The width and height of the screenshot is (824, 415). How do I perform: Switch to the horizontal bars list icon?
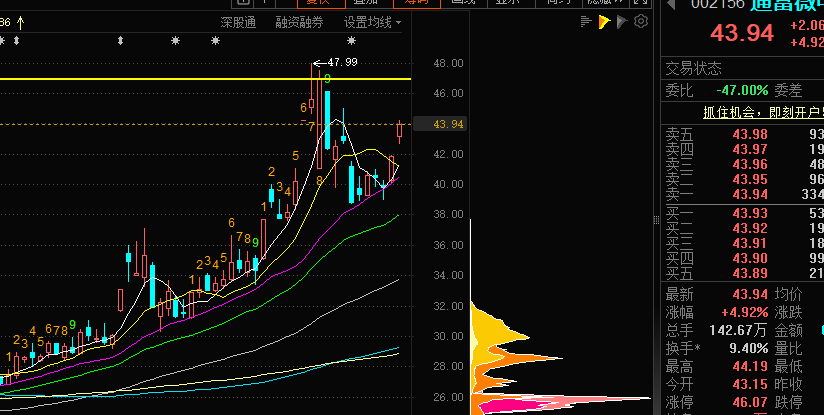click(586, 22)
